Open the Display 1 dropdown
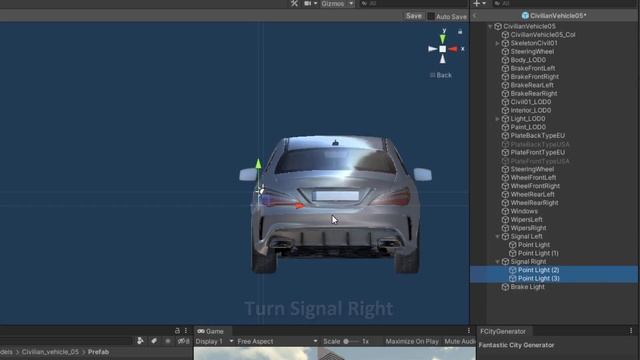Image resolution: width=640 pixels, height=360 pixels. [x=214, y=341]
